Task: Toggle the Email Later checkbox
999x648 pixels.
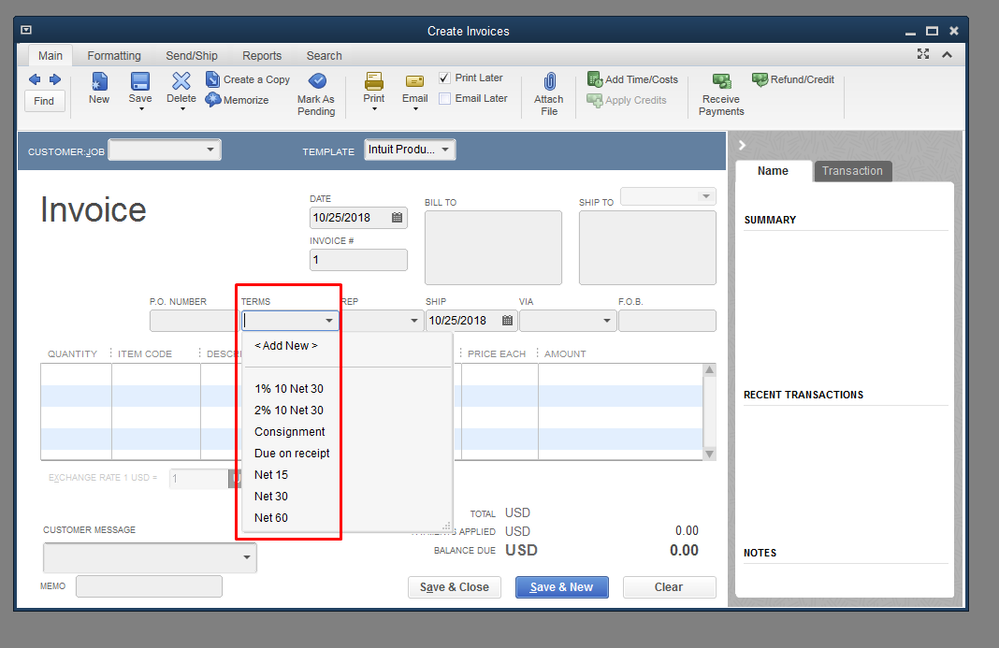Action: coord(445,98)
